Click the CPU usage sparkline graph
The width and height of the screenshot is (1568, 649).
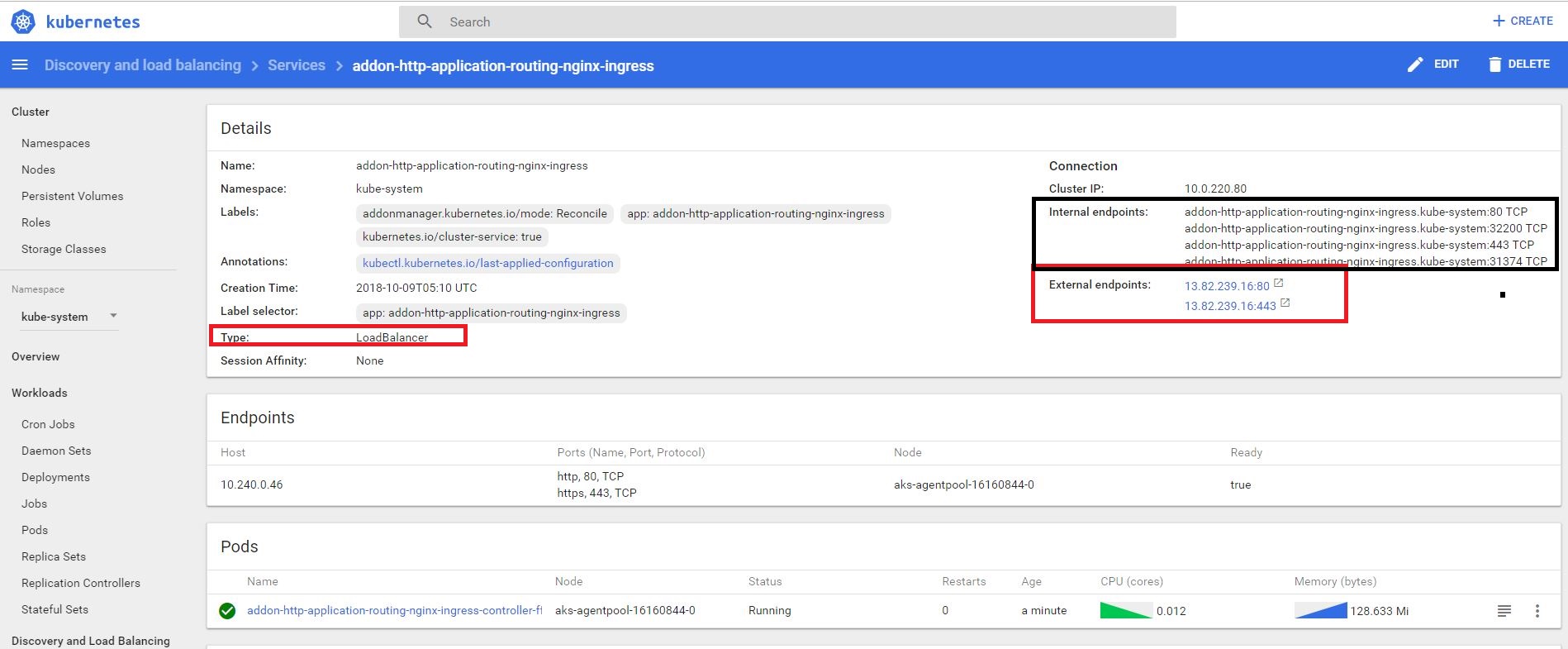(1126, 610)
